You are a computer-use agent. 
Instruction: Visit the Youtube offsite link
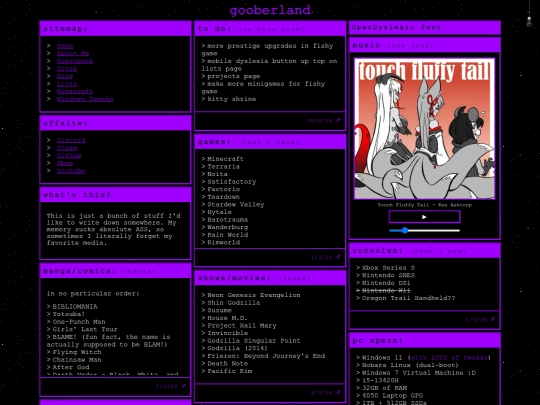(71, 170)
